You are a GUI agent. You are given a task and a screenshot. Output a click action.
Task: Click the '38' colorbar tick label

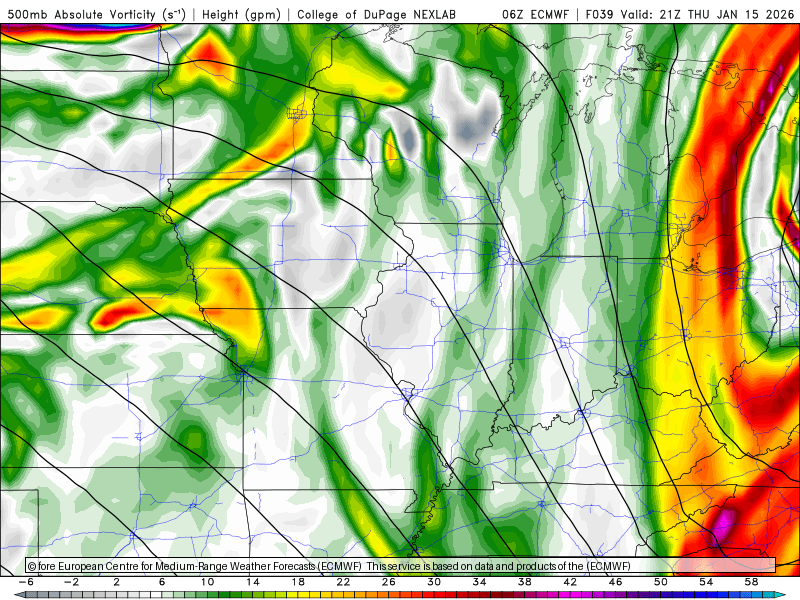[x=524, y=582]
